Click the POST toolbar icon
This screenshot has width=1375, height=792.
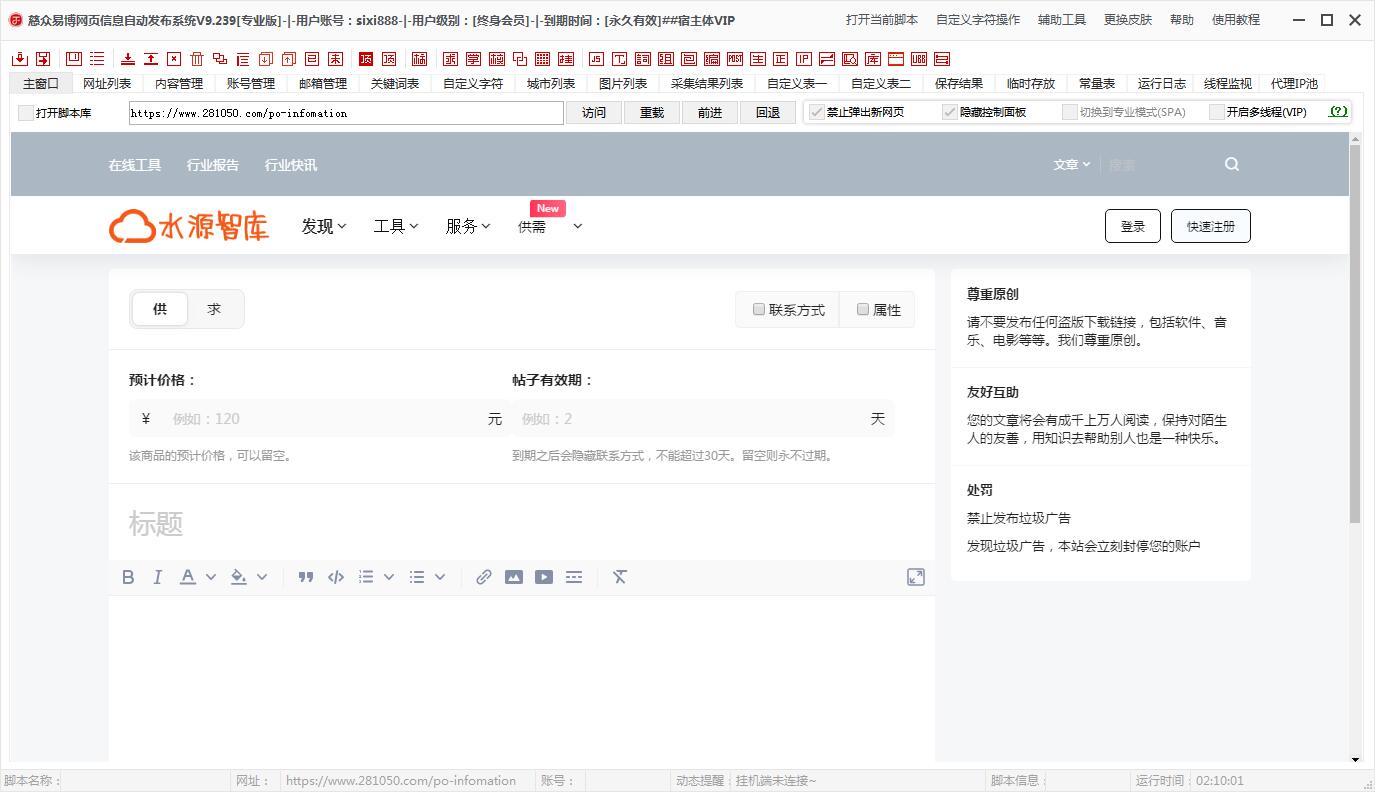point(735,59)
